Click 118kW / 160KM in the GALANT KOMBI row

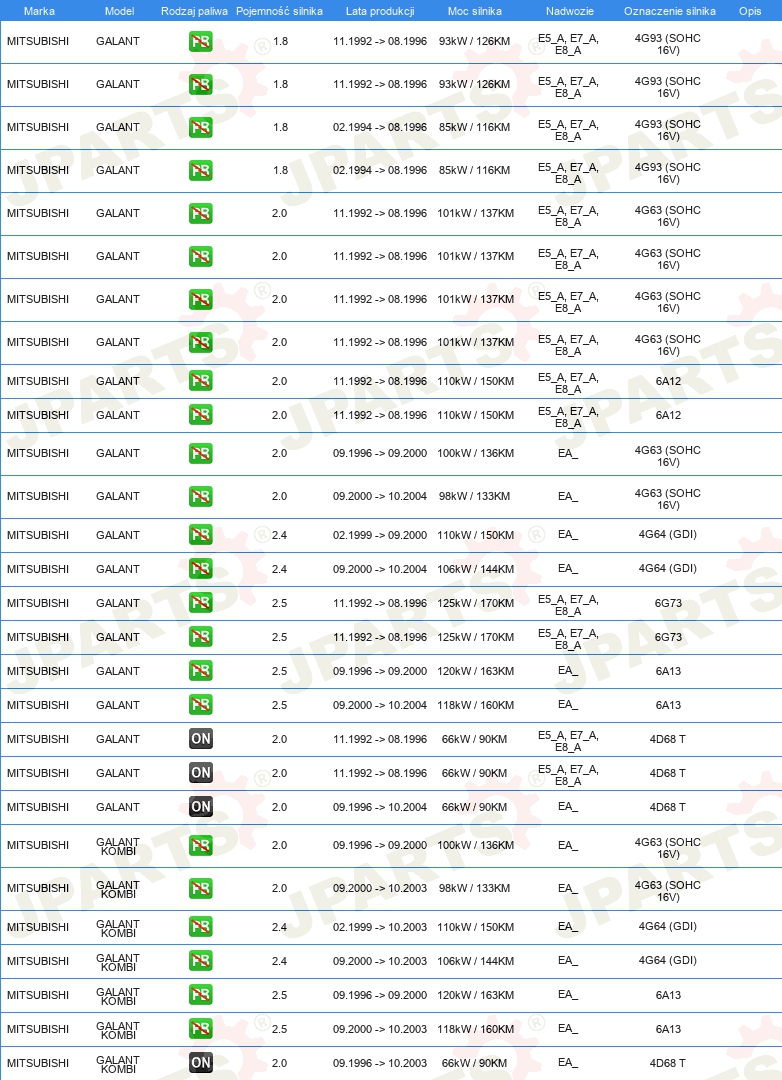pos(475,1029)
